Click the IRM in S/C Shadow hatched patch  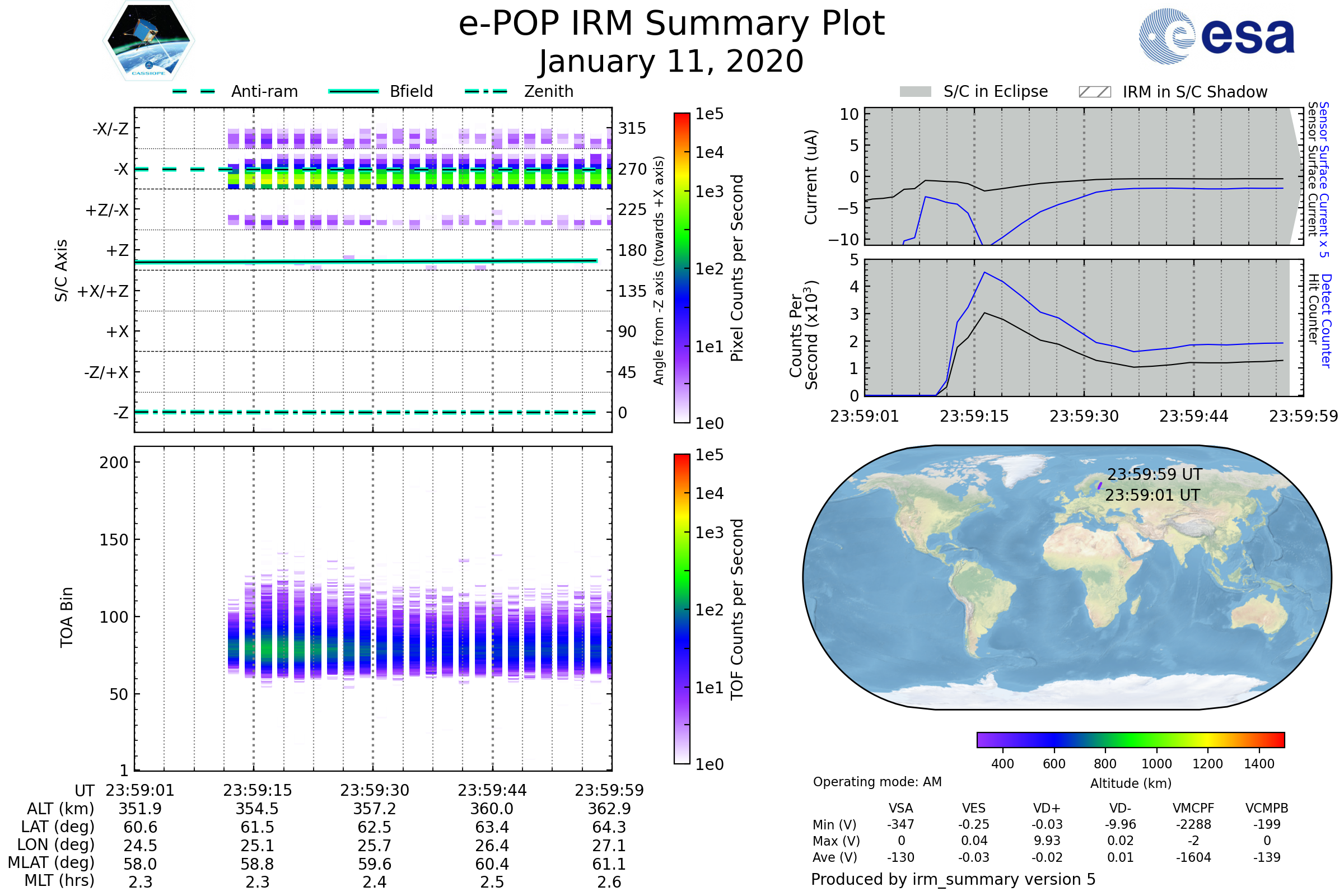1094,92
